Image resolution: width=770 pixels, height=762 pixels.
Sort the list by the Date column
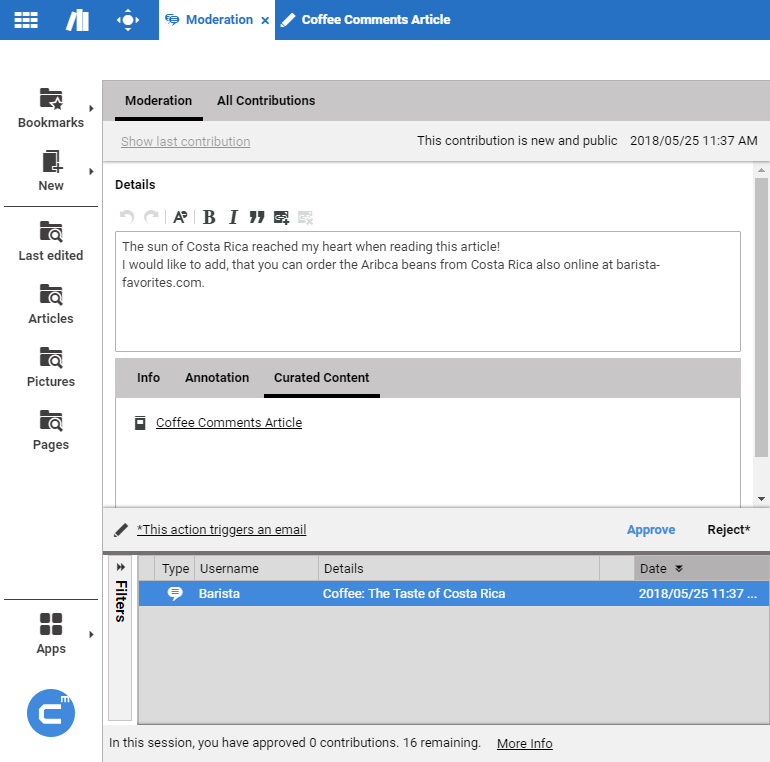pyautogui.click(x=661, y=568)
